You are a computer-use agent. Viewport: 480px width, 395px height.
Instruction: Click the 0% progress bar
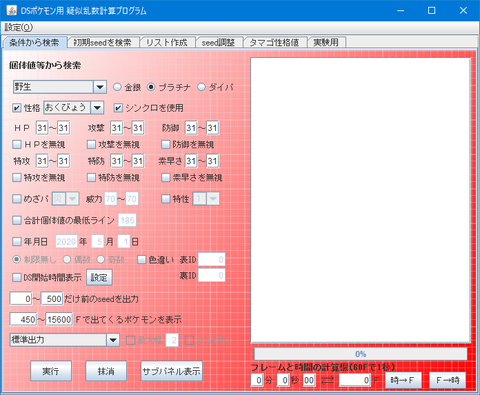tap(360, 354)
